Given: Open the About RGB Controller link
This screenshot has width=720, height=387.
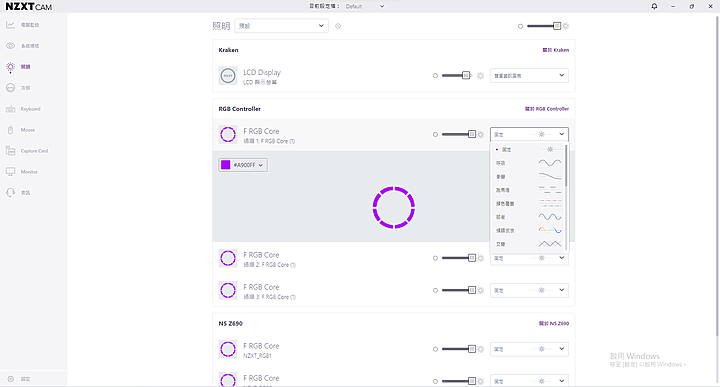Looking at the screenshot, I should pos(547,109).
